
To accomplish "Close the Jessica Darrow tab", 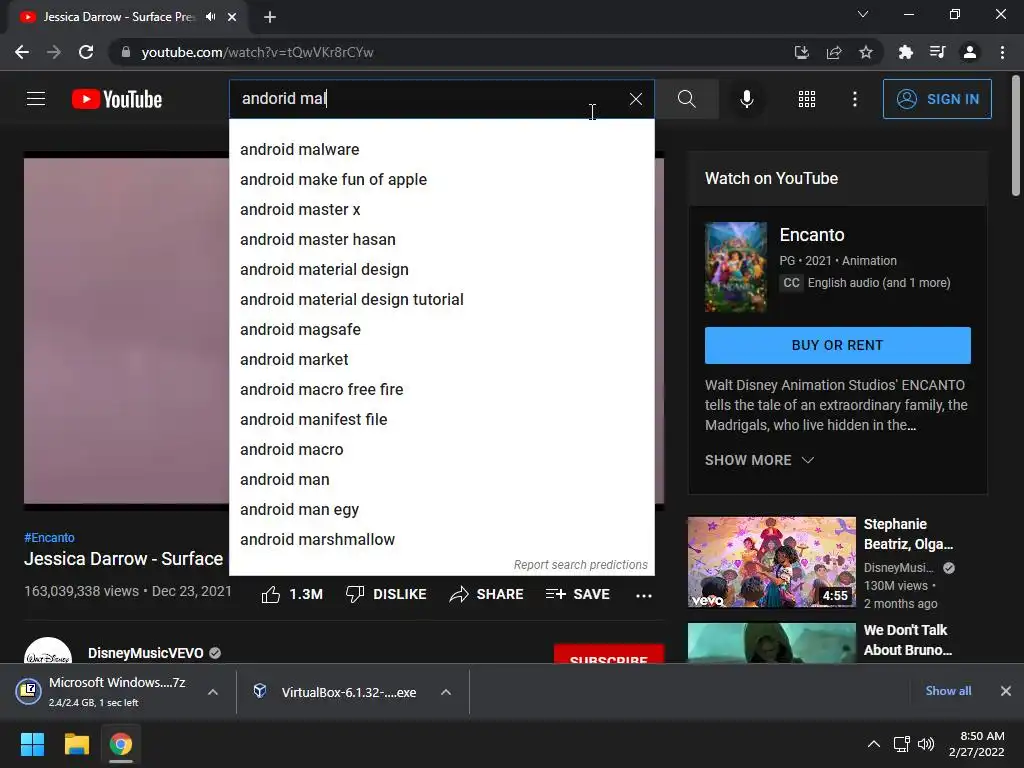I will (232, 17).
